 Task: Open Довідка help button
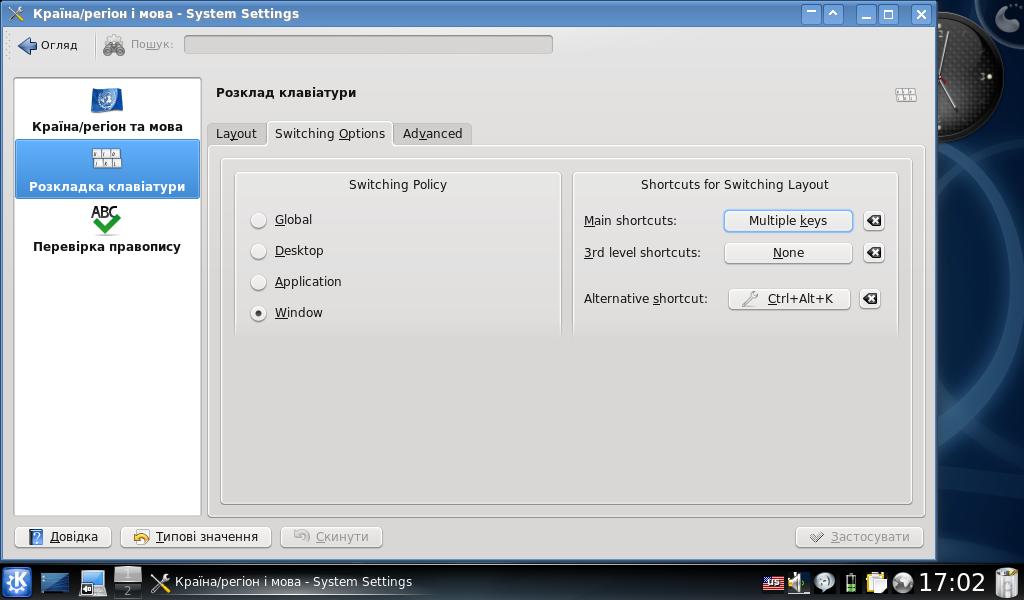[x=63, y=537]
